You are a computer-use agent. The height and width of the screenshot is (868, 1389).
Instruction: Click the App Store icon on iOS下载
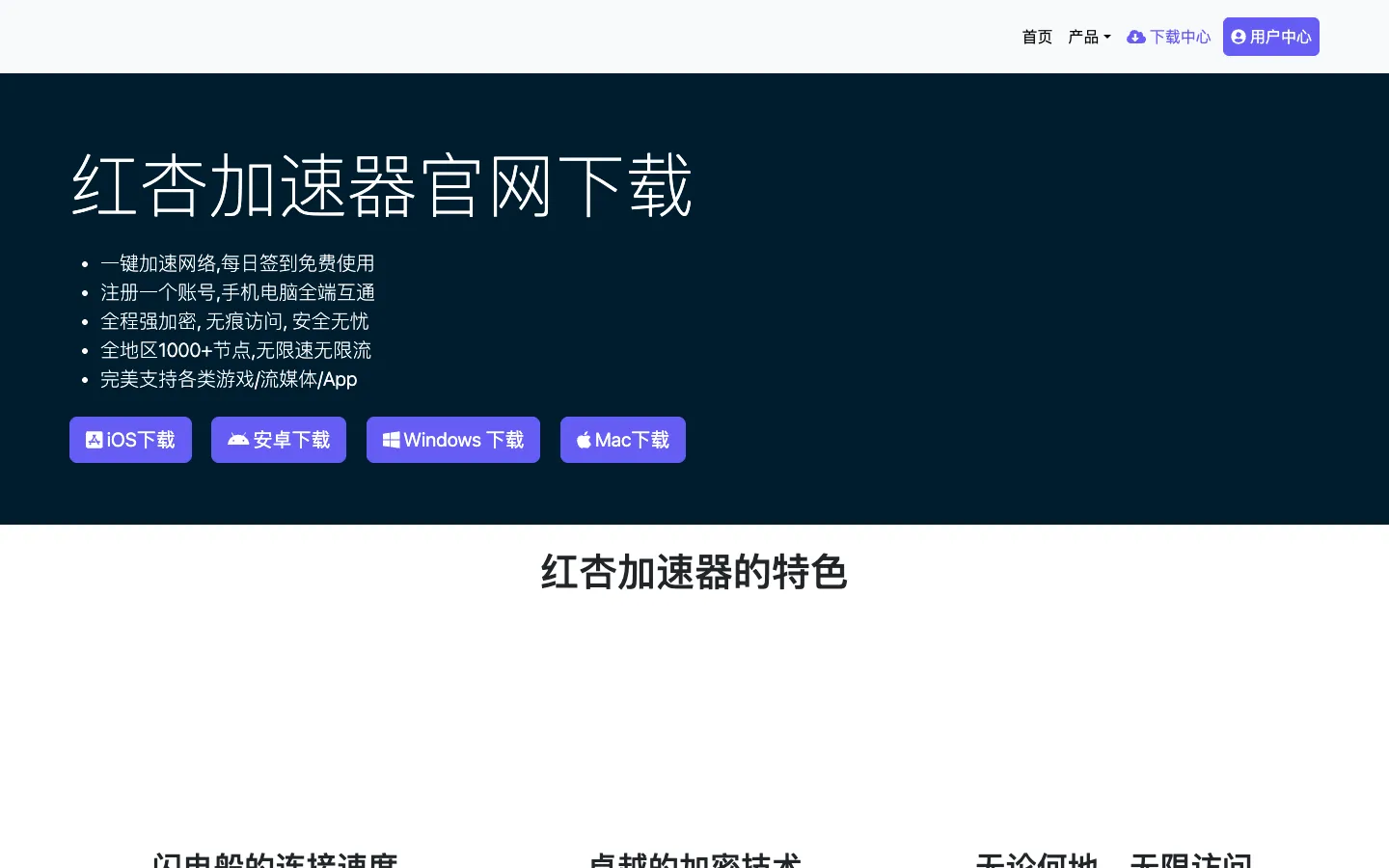click(95, 440)
